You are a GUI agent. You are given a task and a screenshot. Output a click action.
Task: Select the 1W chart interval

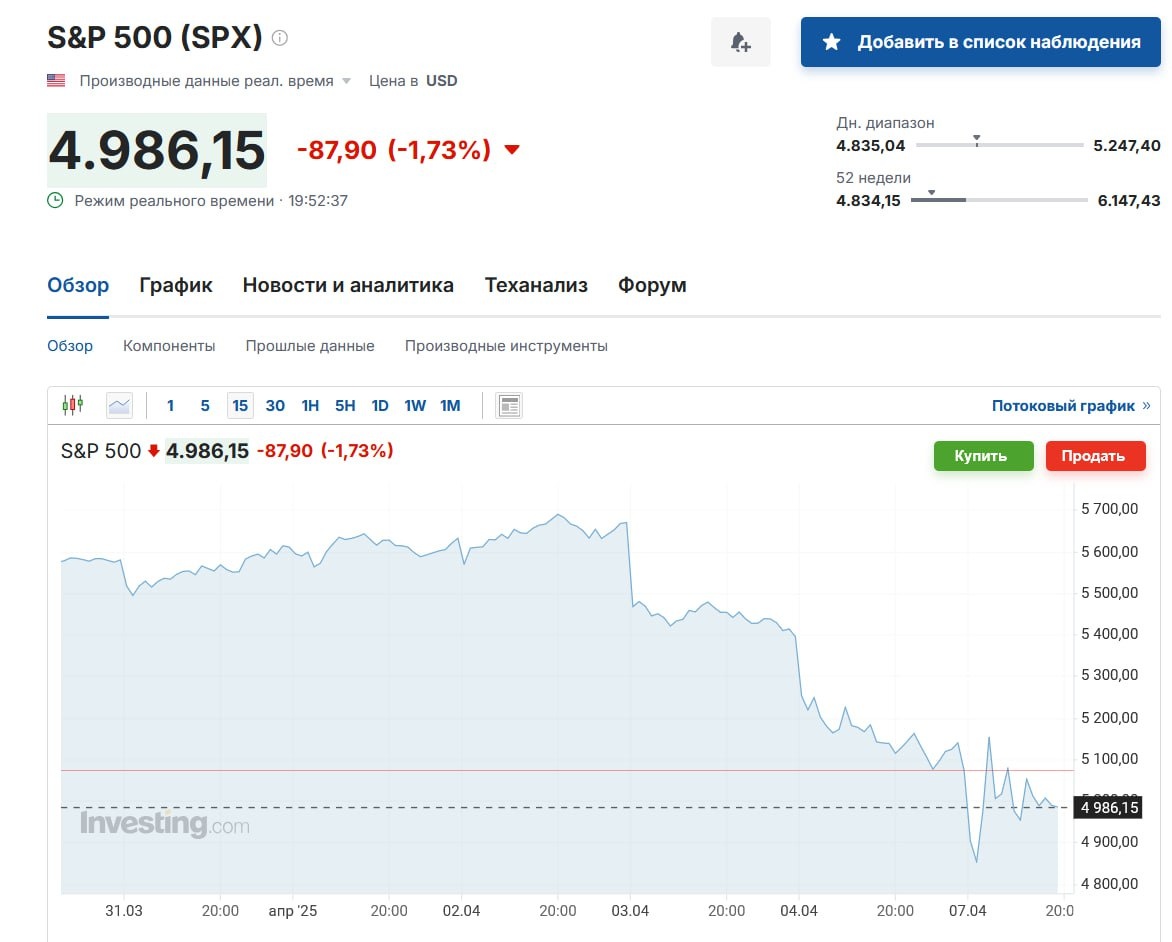[x=415, y=405]
